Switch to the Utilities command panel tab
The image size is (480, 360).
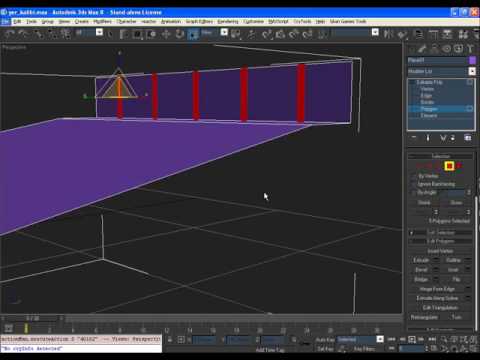(x=470, y=49)
